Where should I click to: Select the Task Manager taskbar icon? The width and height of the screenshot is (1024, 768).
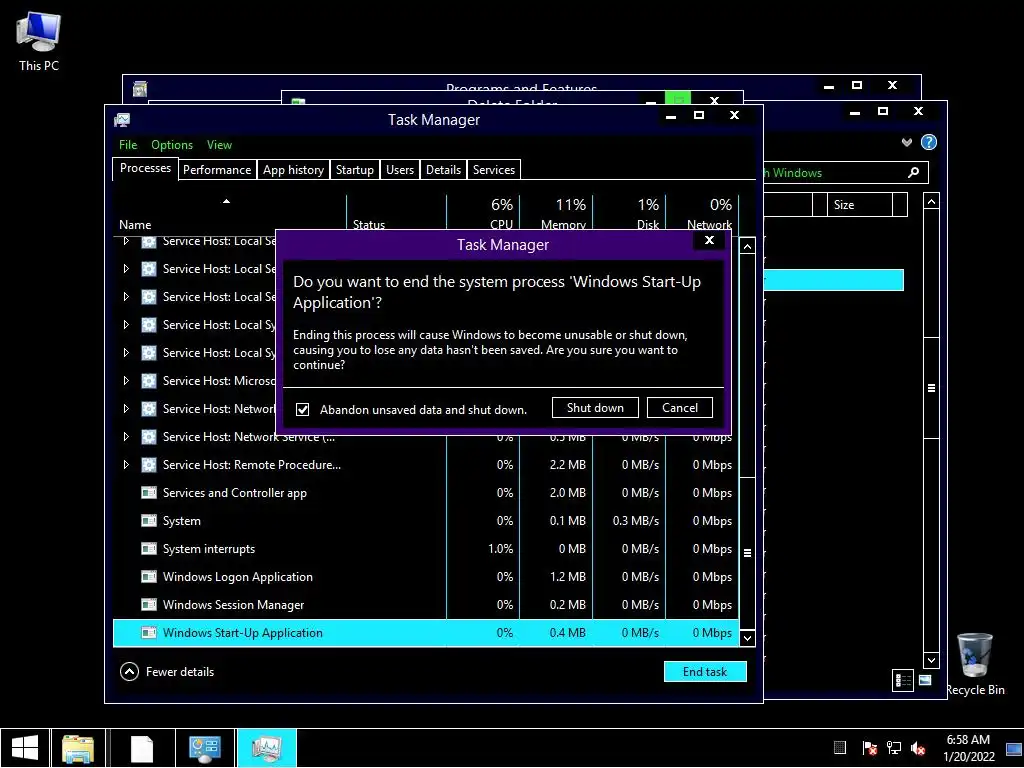(266, 748)
